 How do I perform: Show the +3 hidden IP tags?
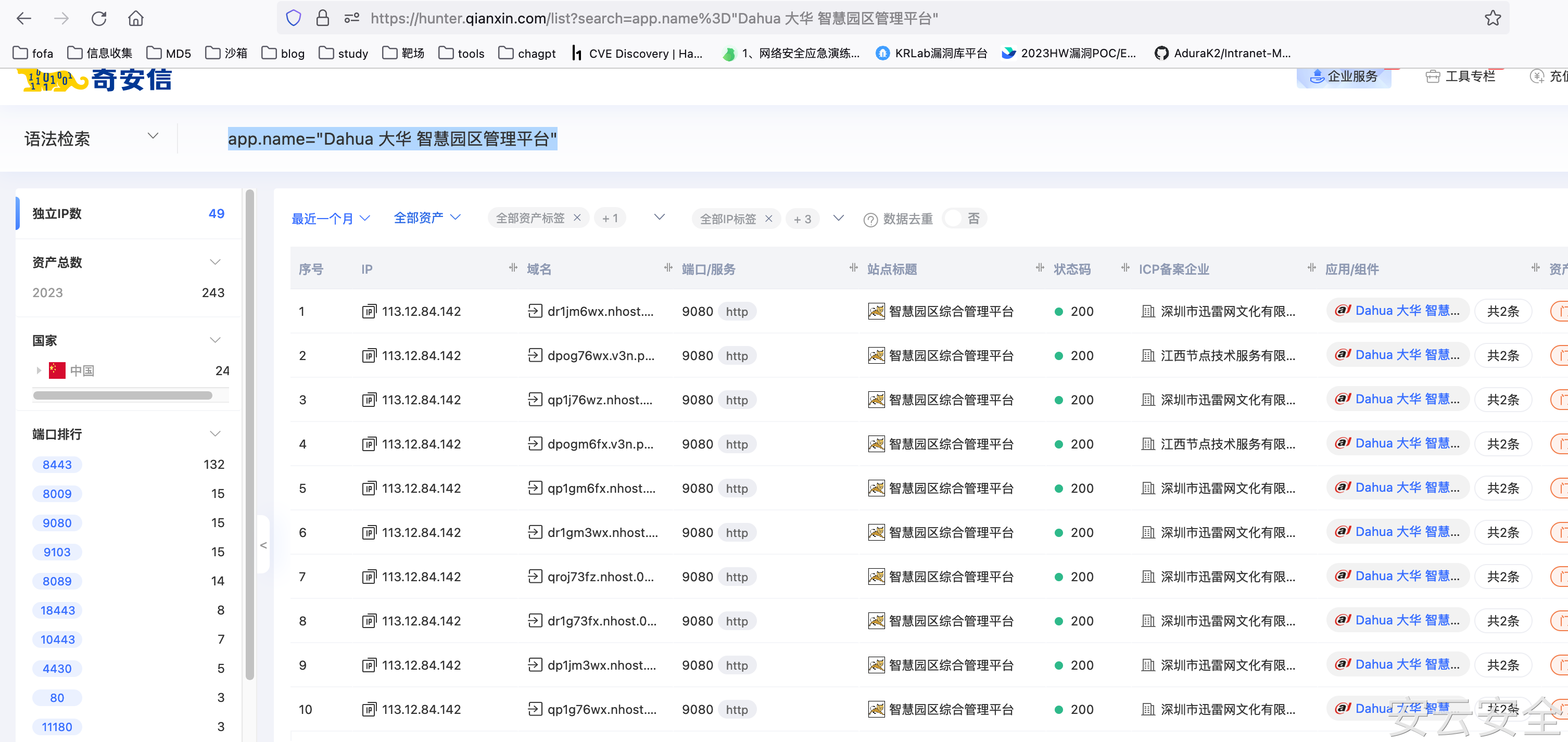[802, 219]
